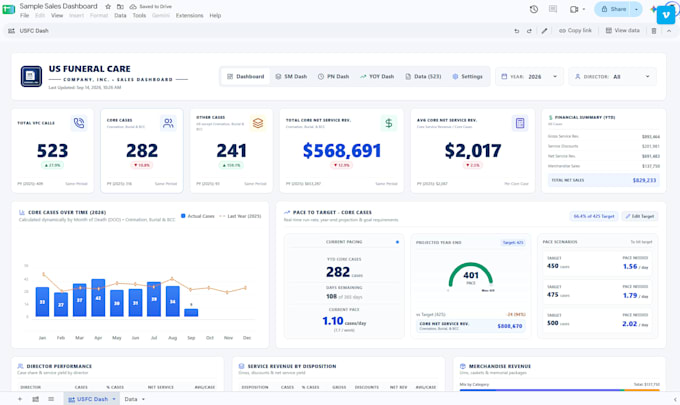Click the Gemini sparkle icon

653,9
